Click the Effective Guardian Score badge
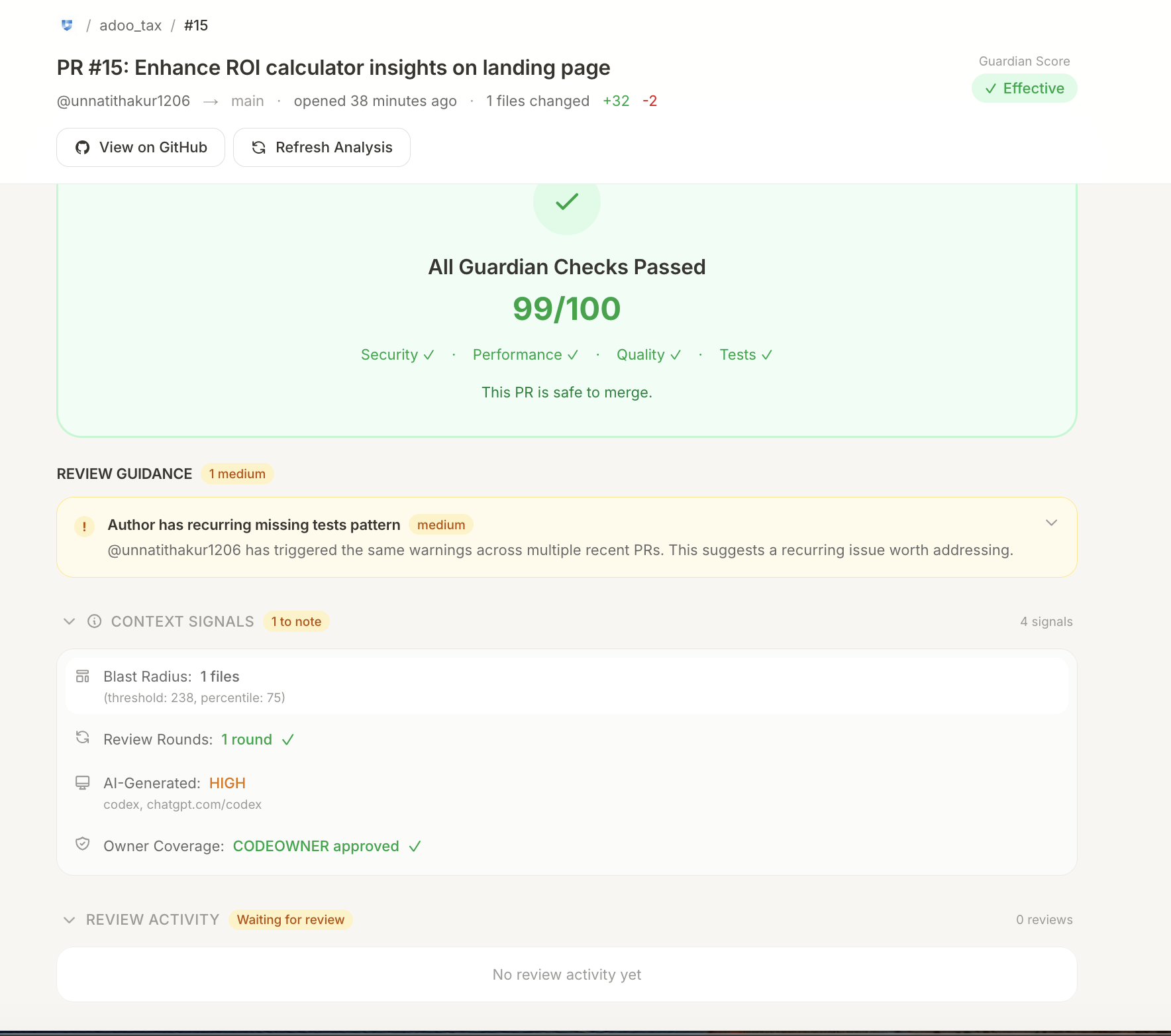Image resolution: width=1171 pixels, height=1036 pixels. [x=1024, y=87]
